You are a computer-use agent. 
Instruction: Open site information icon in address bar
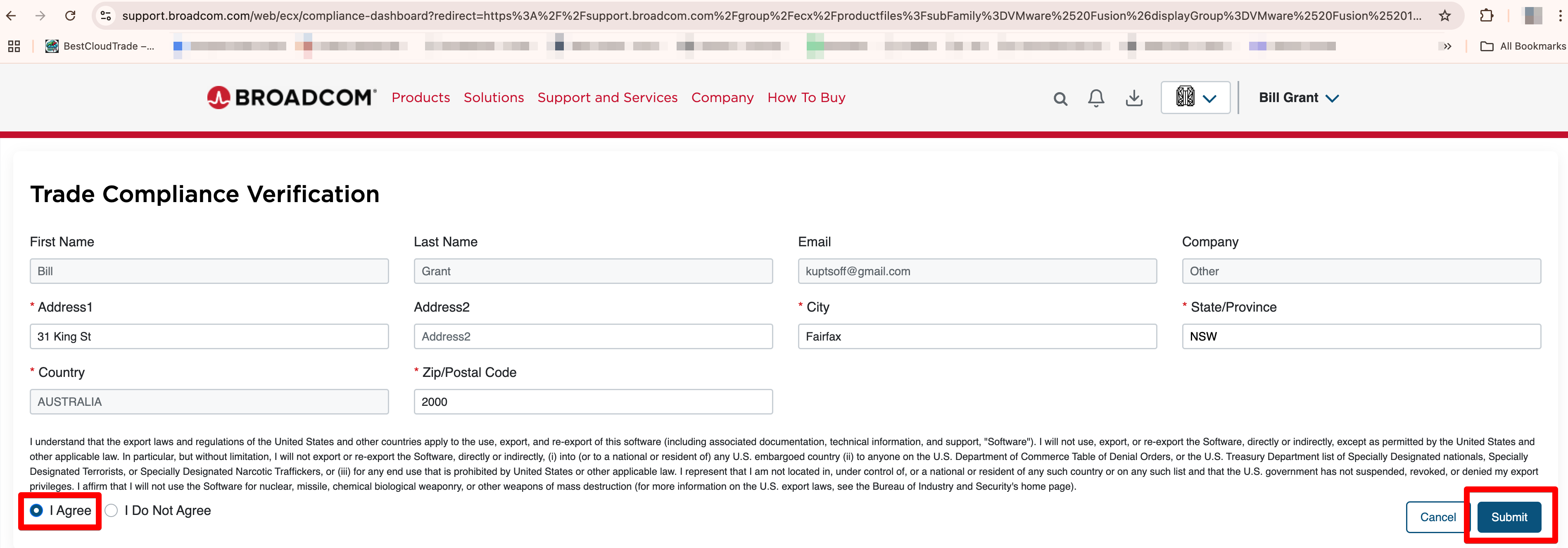tap(106, 16)
